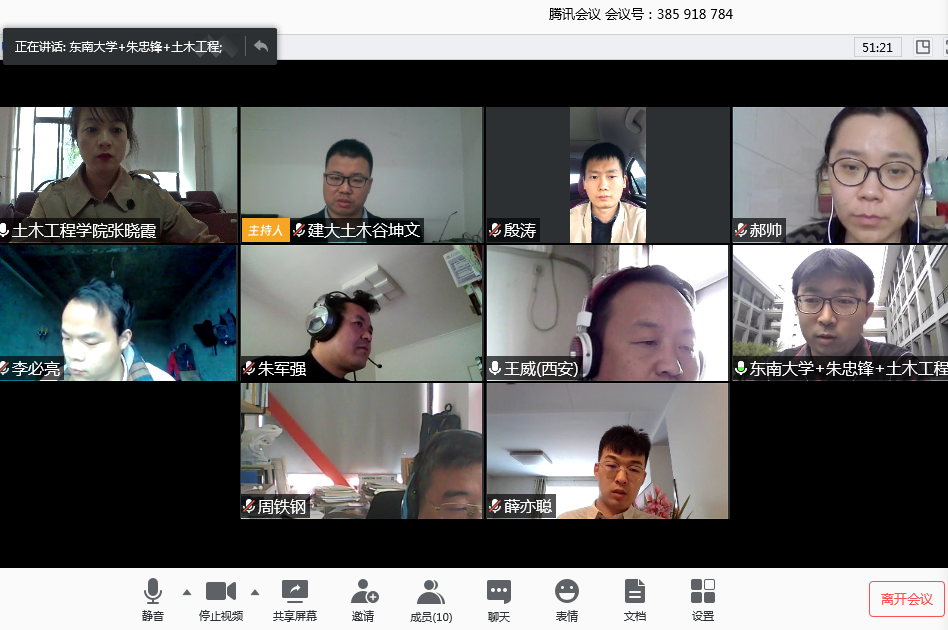This screenshot has width=948, height=630.
Task: Click the 51:21 meeting duration display
Action: (877, 47)
